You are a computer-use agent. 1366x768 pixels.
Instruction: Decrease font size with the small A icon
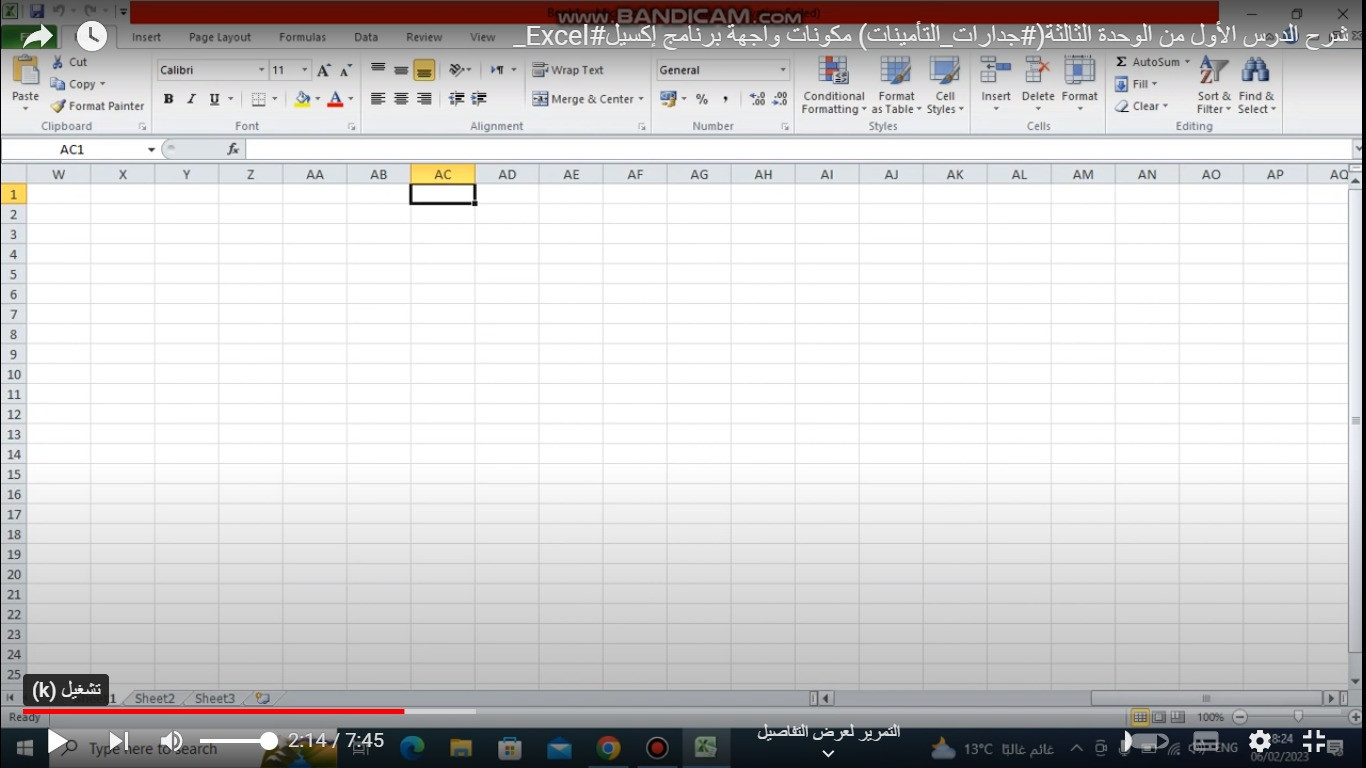(x=346, y=70)
